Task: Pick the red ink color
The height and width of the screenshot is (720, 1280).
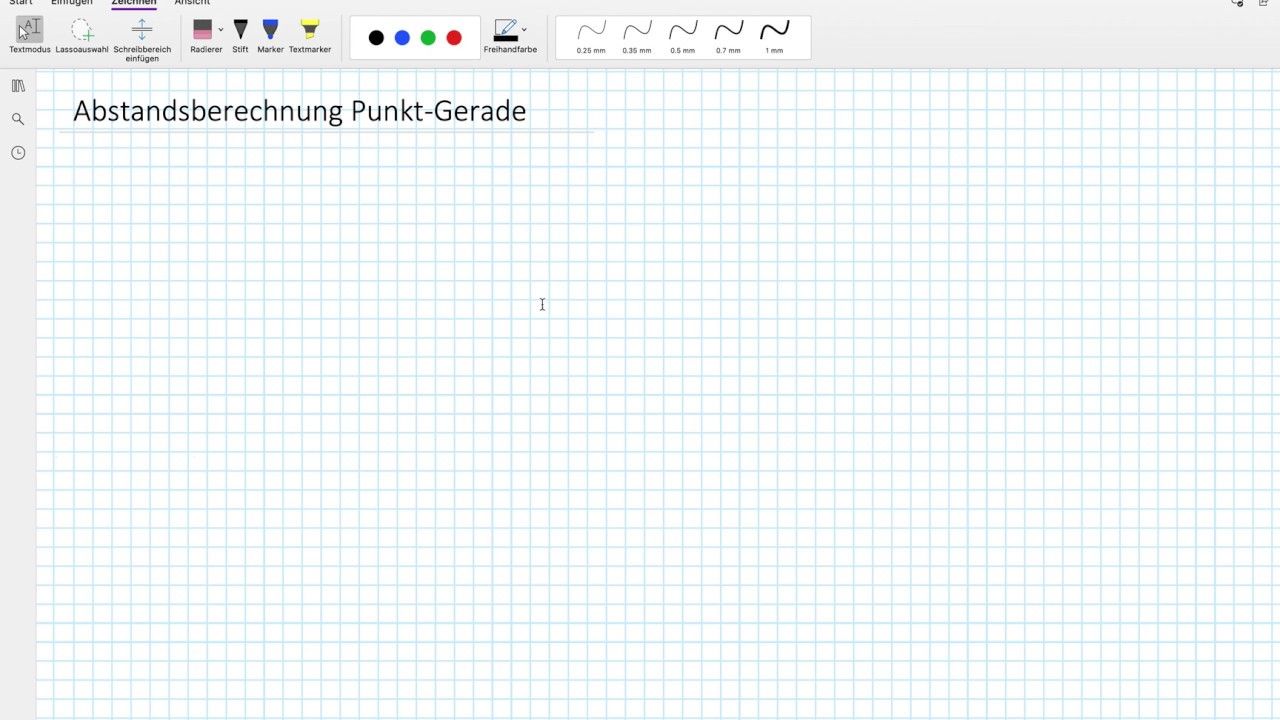Action: coord(454,38)
